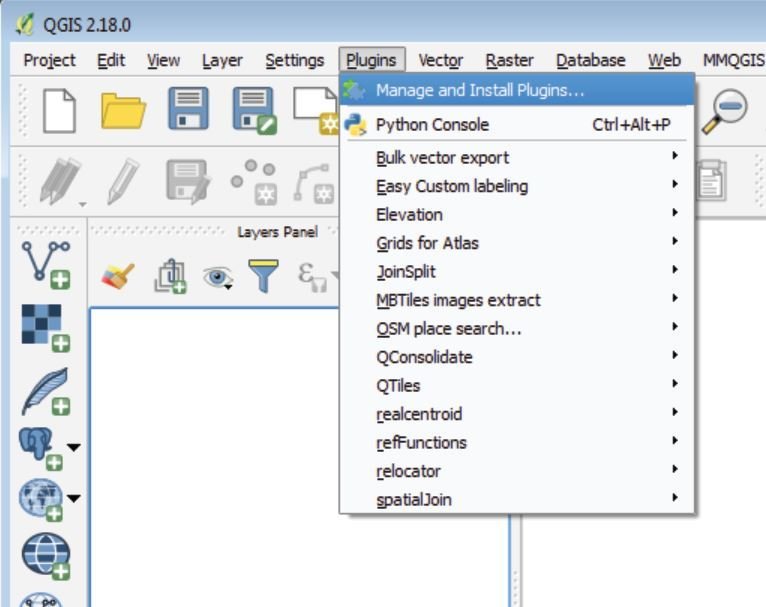766x607 pixels.
Task: Open the Web menu
Action: pyautogui.click(x=664, y=61)
